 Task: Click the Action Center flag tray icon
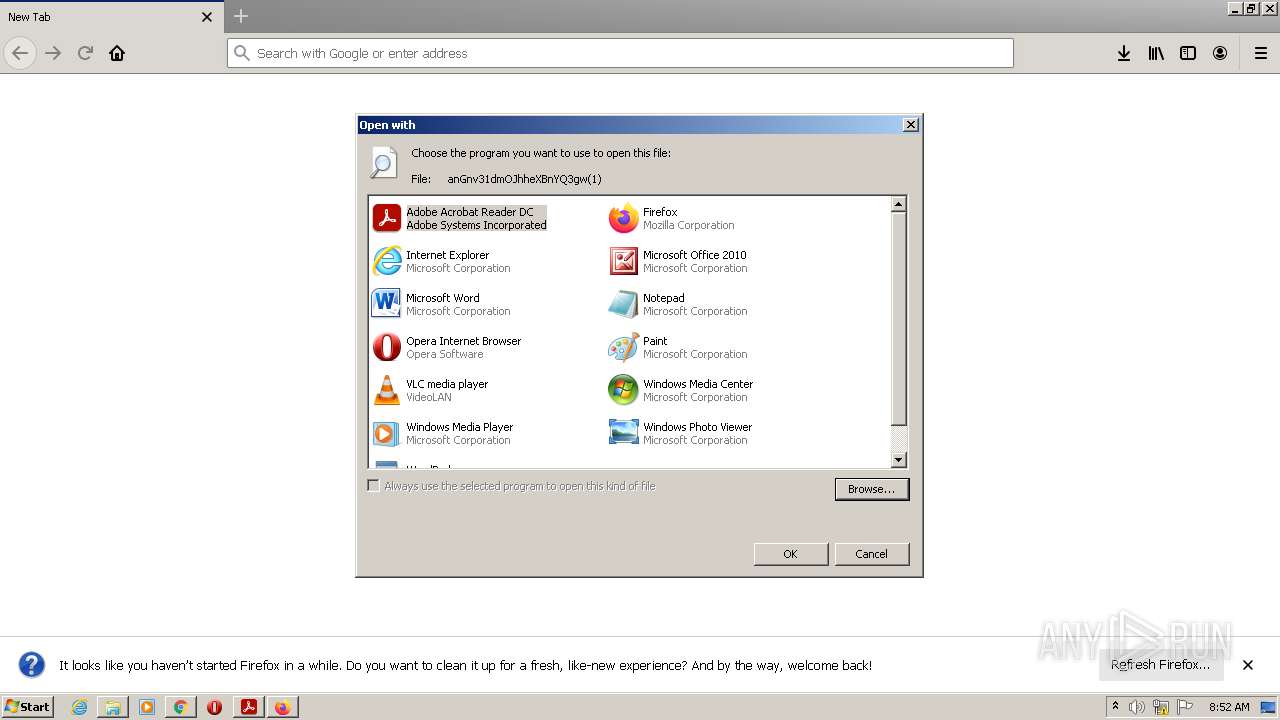[x=1184, y=707]
